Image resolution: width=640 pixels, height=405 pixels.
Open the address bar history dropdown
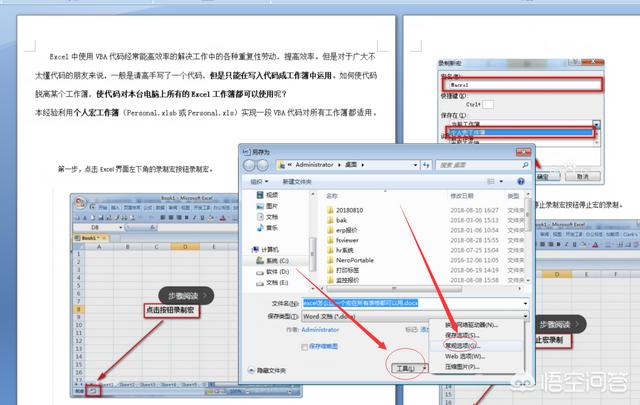point(416,165)
